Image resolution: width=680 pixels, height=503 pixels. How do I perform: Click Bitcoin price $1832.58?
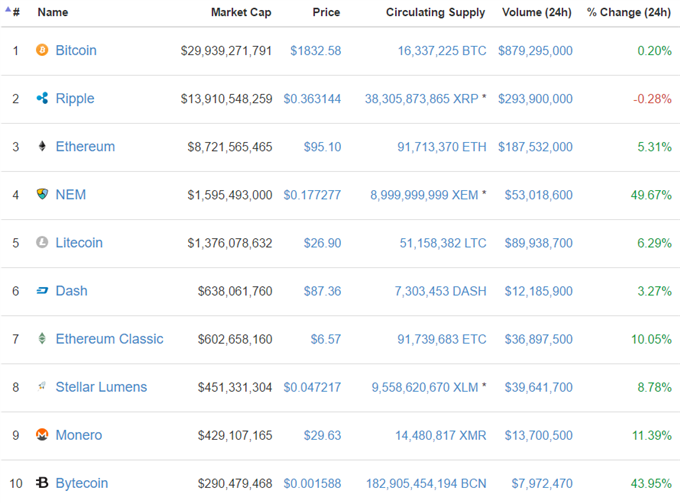(316, 51)
